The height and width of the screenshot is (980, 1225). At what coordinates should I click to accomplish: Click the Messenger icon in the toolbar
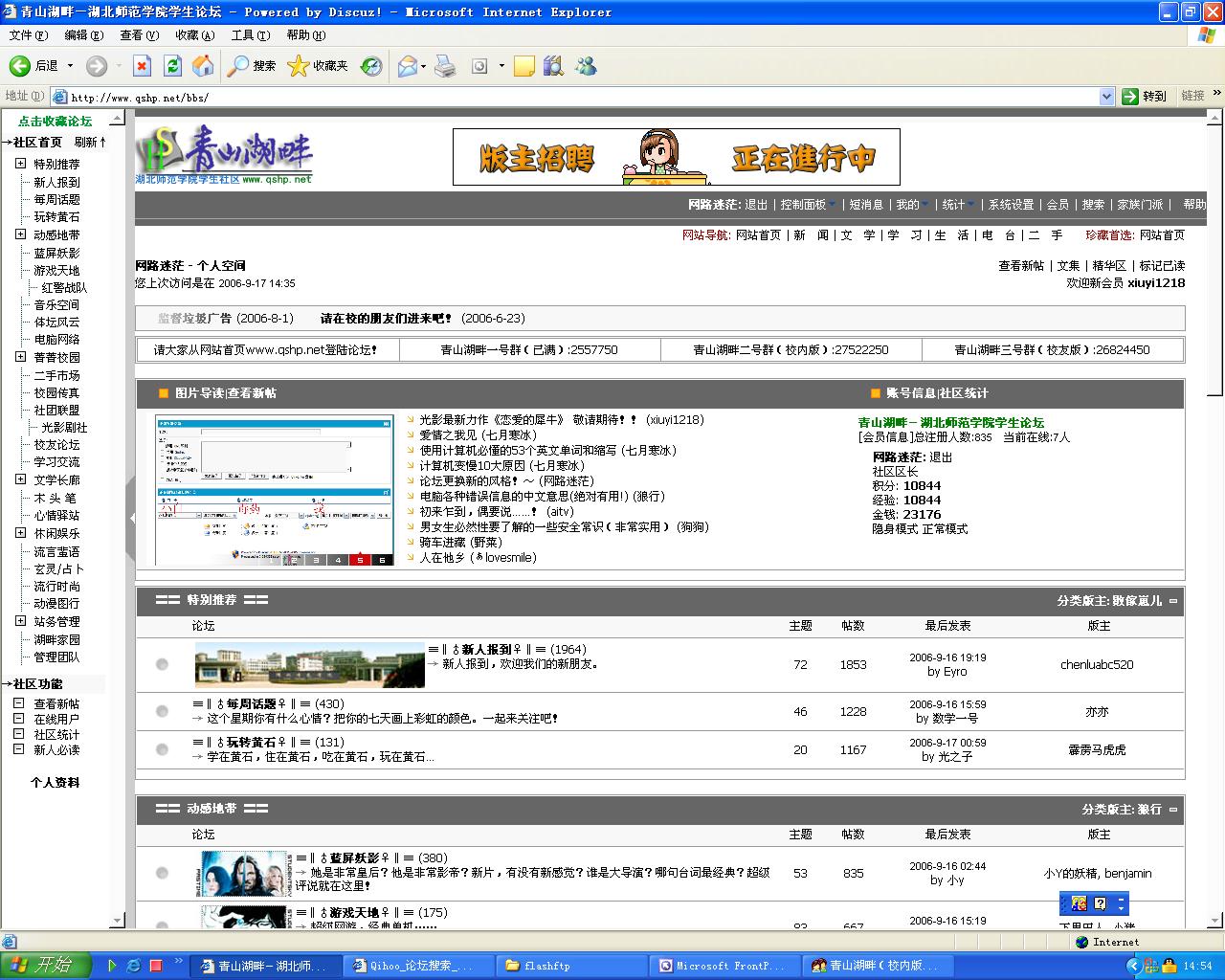[x=586, y=66]
